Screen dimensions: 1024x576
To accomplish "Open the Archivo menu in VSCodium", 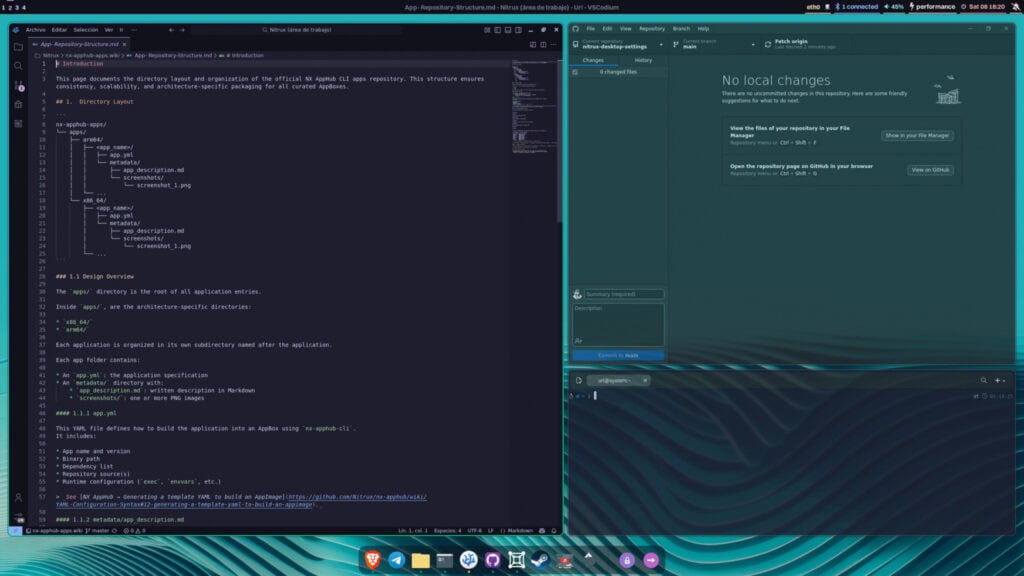I will point(37,29).
